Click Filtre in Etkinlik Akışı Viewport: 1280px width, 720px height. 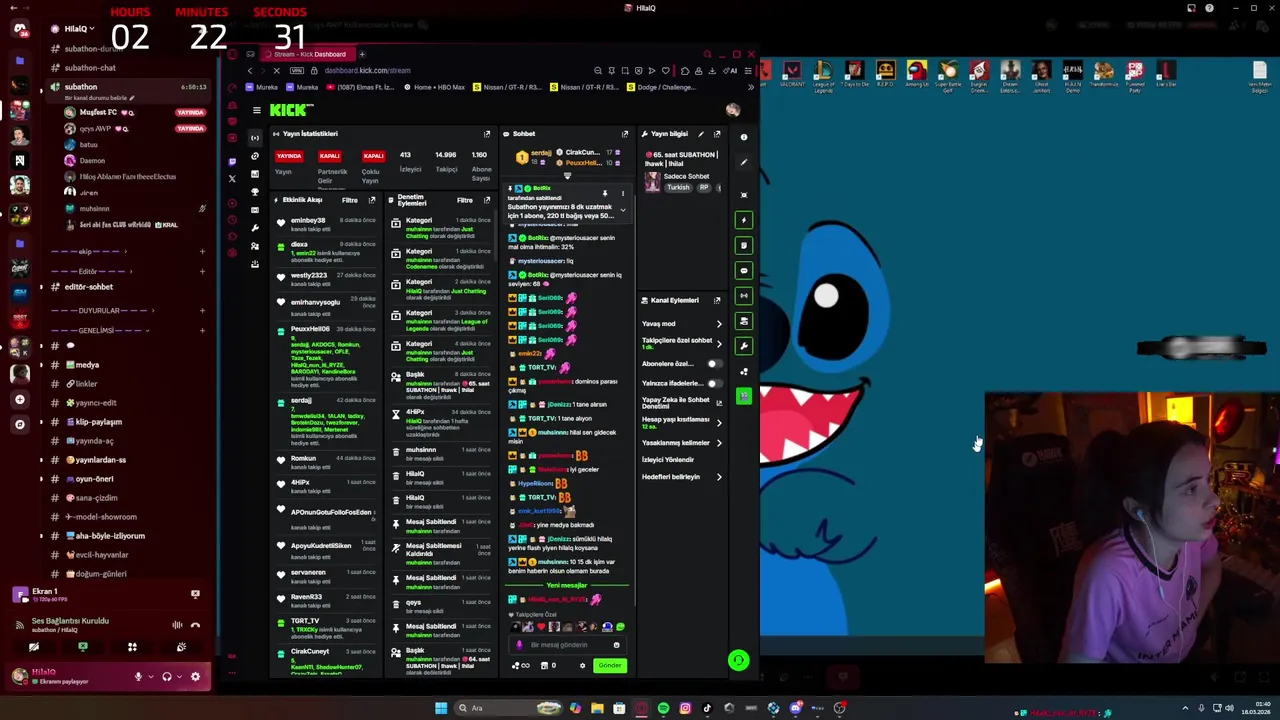350,200
